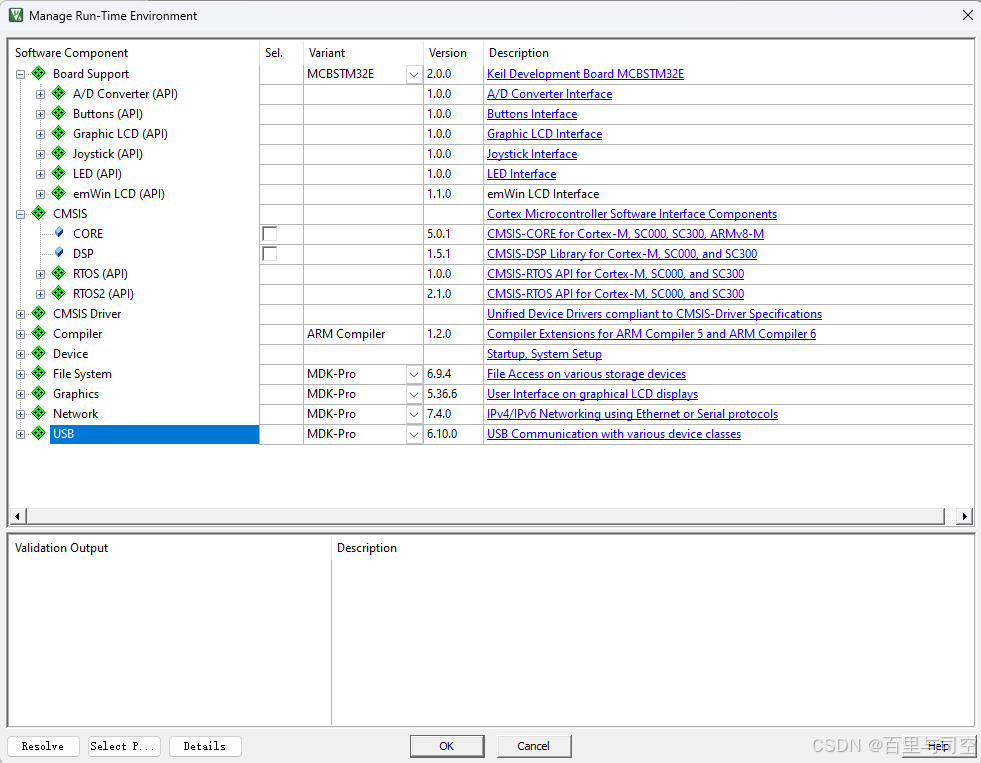Click the green diamond icon for RTOS2 (API)
Image resolution: width=981 pixels, height=763 pixels.
[59, 293]
